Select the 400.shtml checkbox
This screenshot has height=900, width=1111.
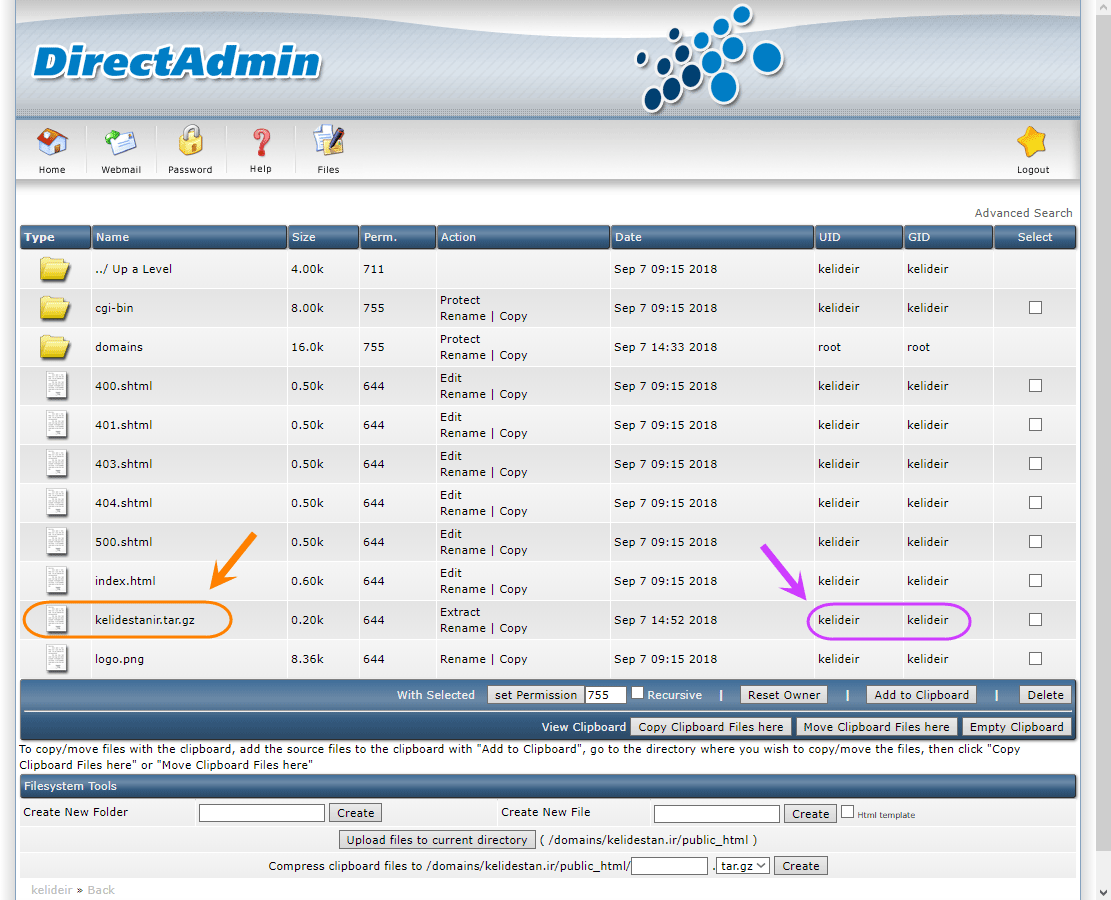(x=1035, y=386)
